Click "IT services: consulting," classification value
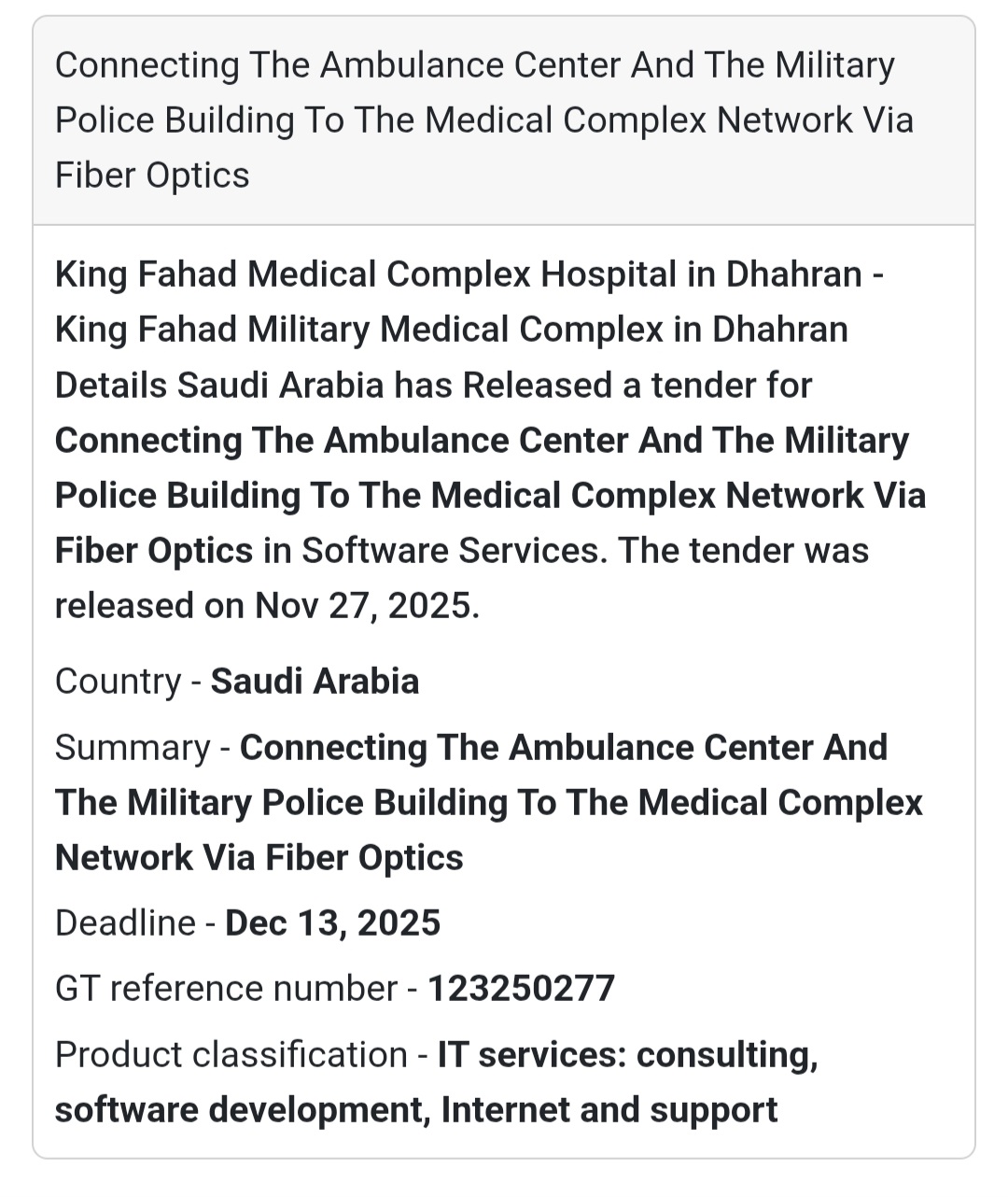 627,1055
